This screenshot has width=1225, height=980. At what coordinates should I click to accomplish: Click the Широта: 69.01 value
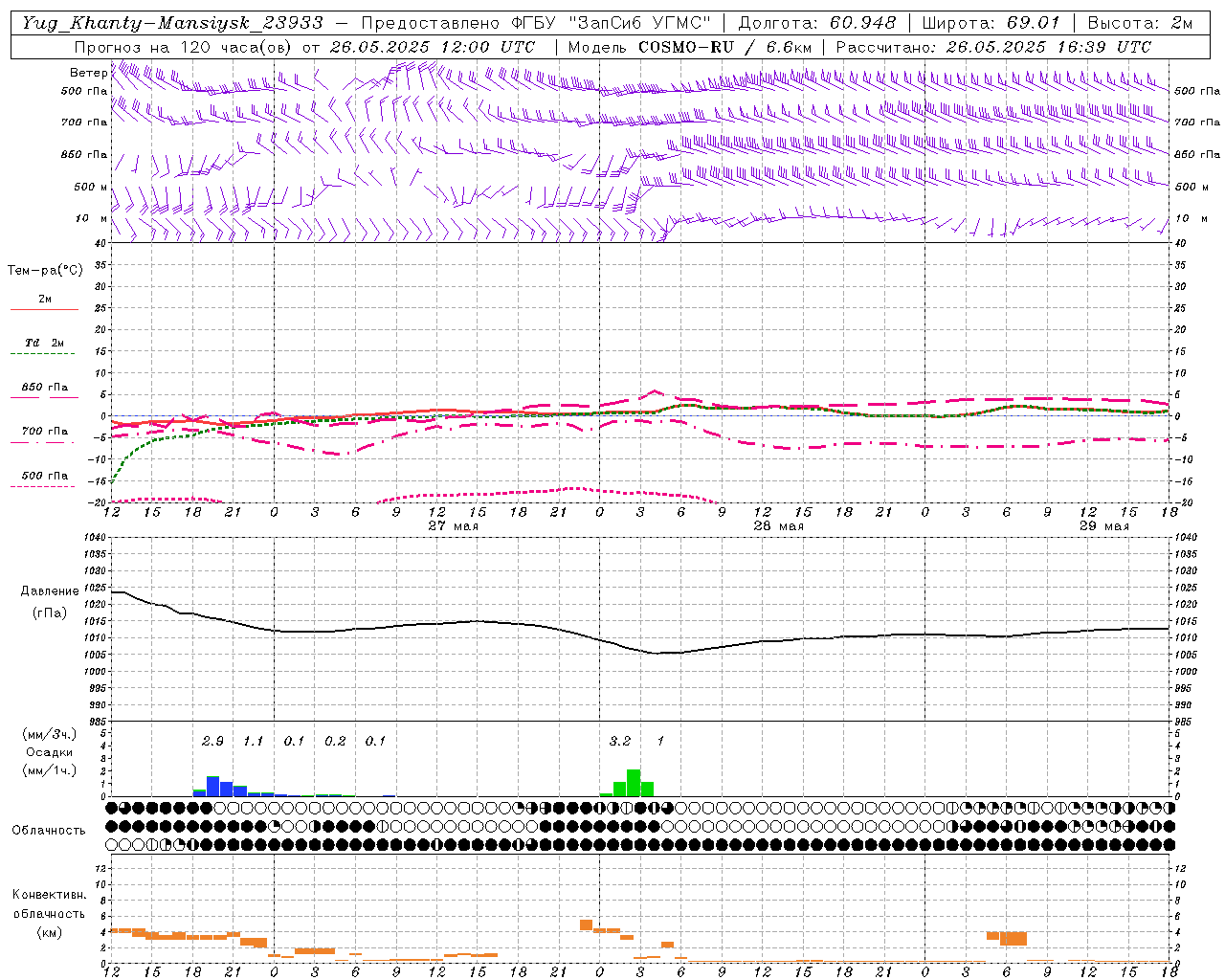tap(991, 23)
